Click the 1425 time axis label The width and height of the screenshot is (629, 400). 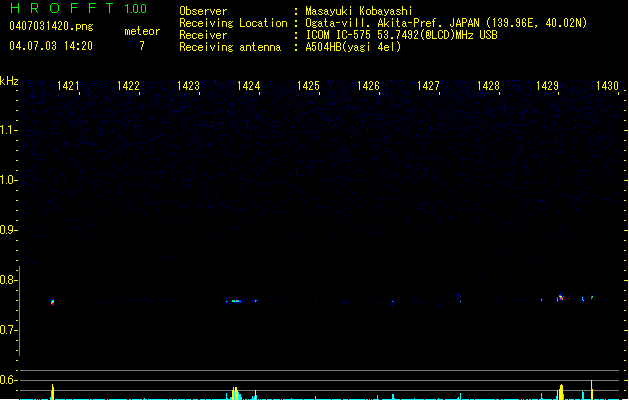tap(308, 86)
